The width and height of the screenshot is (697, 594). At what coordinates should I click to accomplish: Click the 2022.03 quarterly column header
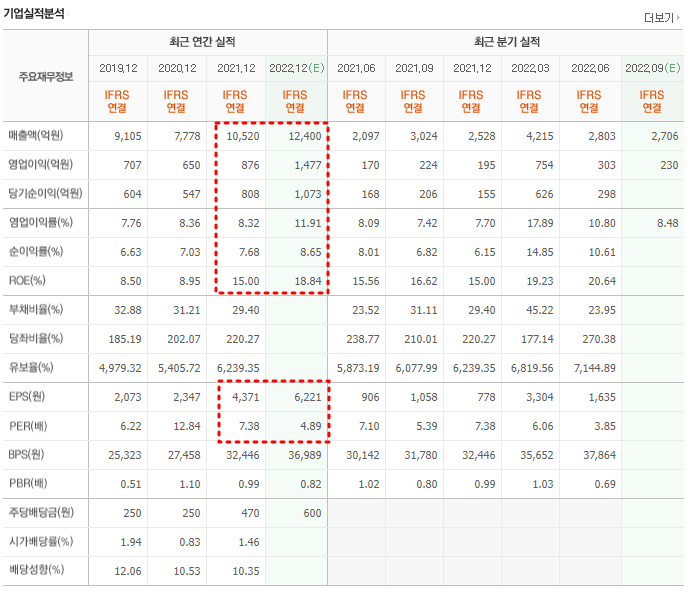(x=530, y=68)
